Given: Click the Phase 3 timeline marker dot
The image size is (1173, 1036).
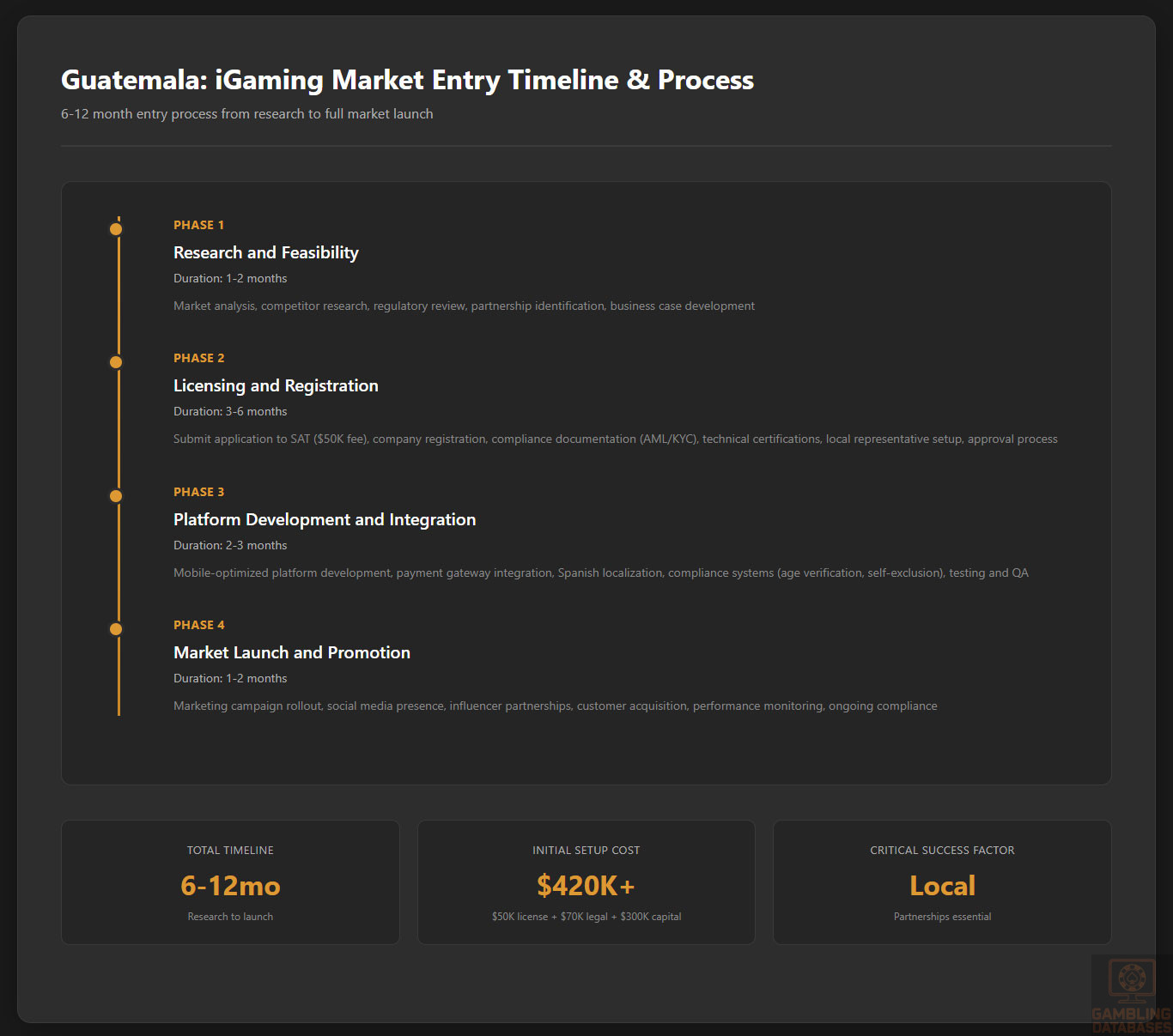Looking at the screenshot, I should click(x=116, y=496).
